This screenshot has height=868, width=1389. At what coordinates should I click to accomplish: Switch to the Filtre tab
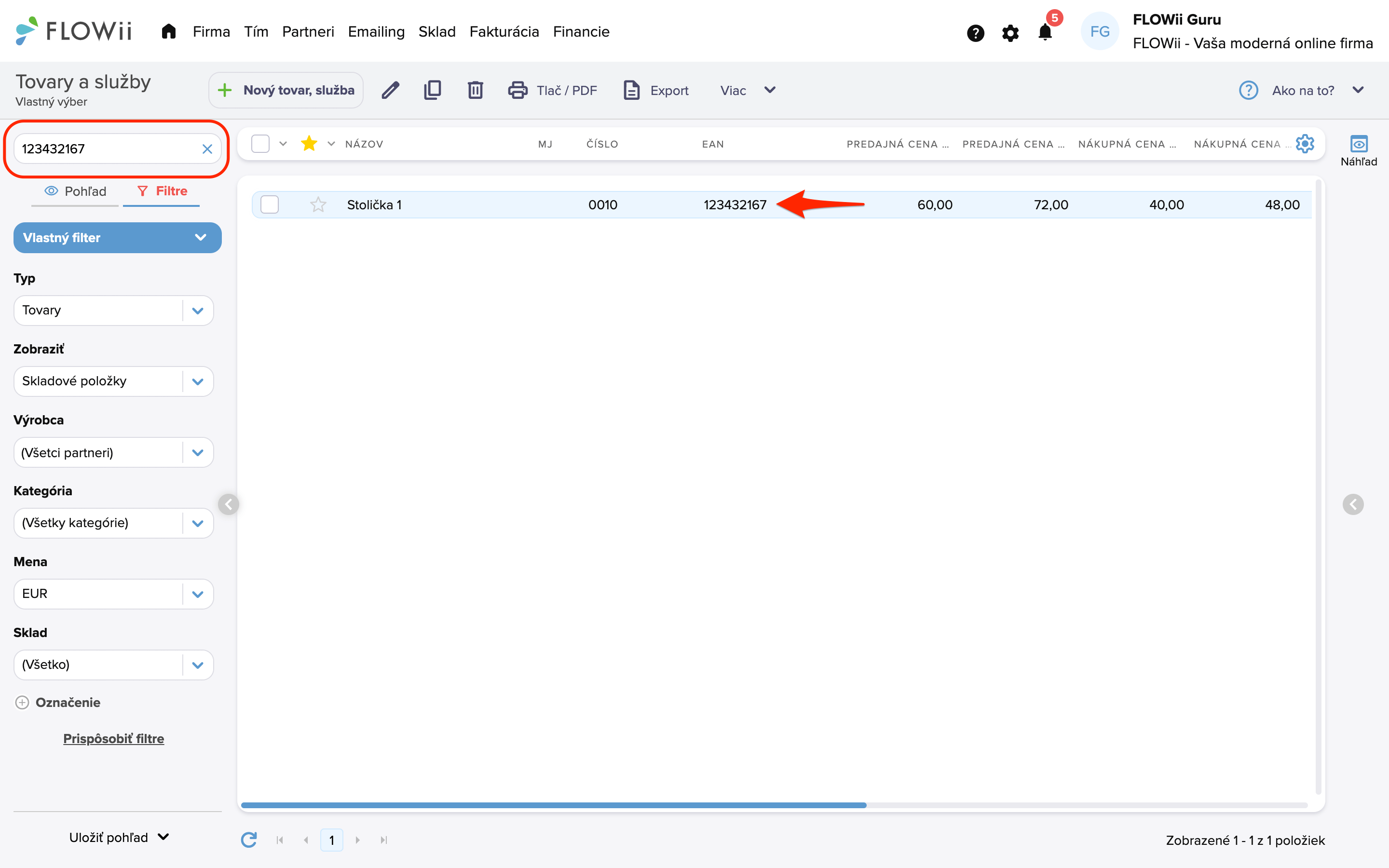tap(162, 191)
